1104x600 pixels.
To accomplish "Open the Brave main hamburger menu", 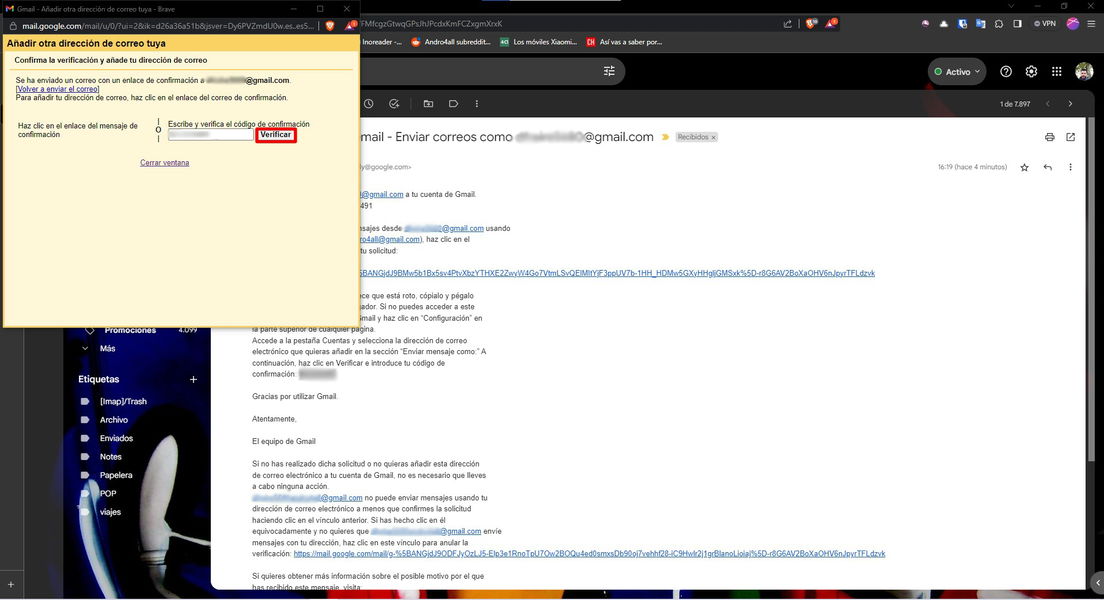I will pos(1091,24).
